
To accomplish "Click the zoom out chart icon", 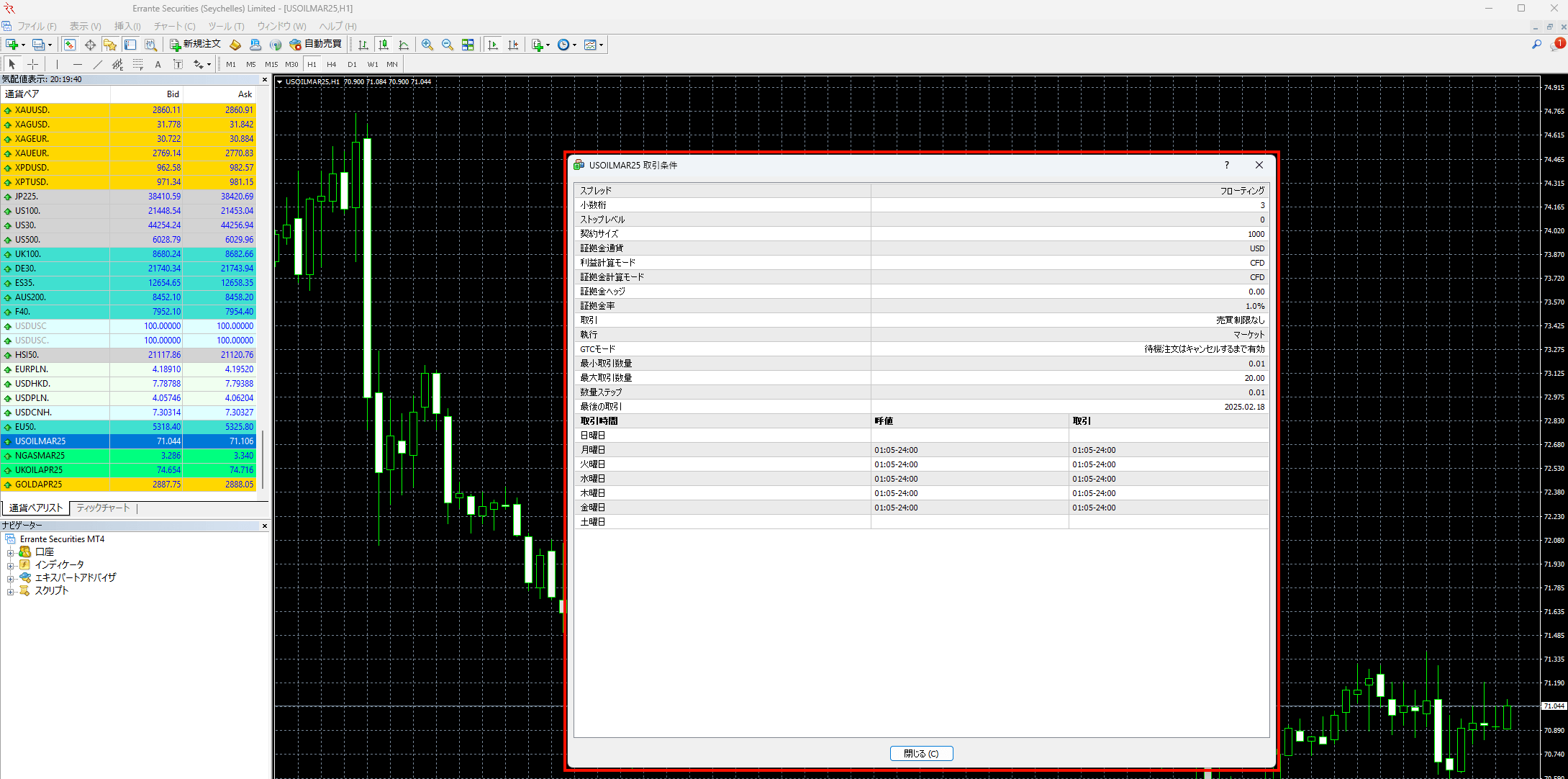I will point(448,45).
